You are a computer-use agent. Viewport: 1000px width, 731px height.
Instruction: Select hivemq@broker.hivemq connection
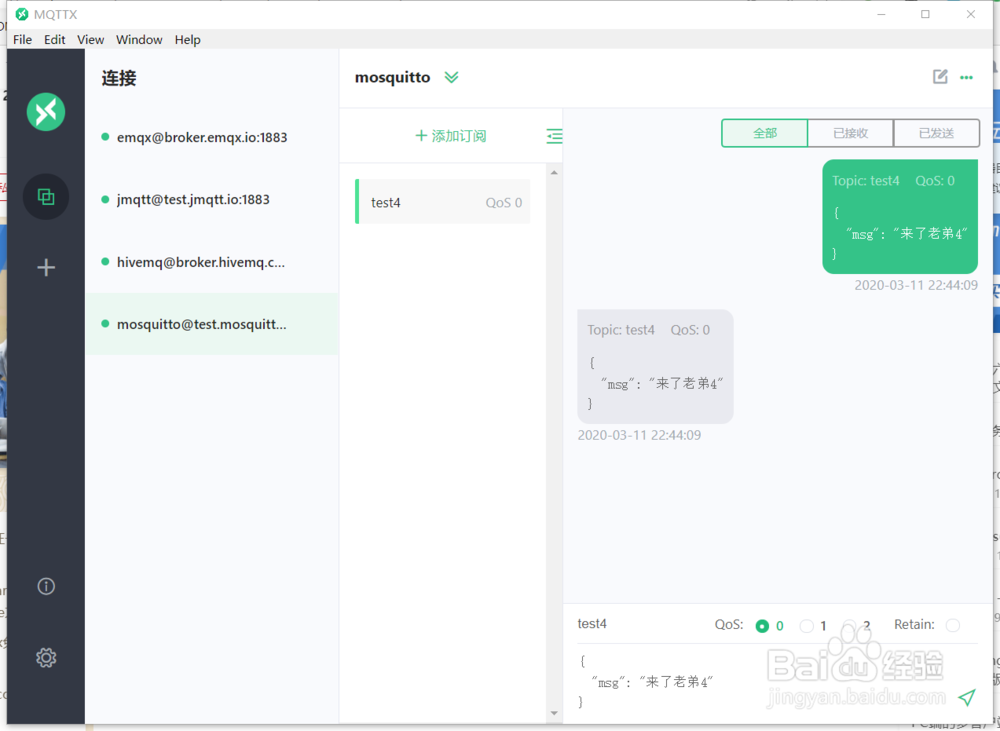(x=212, y=262)
